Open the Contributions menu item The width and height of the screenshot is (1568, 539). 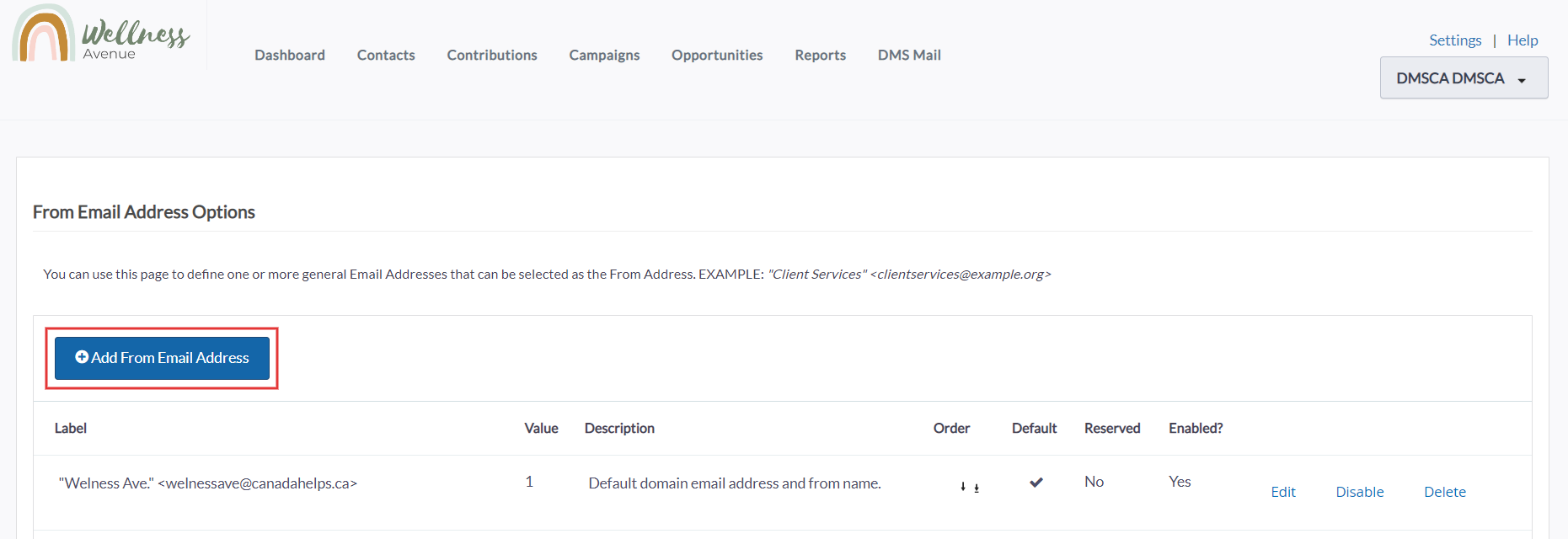click(x=492, y=55)
